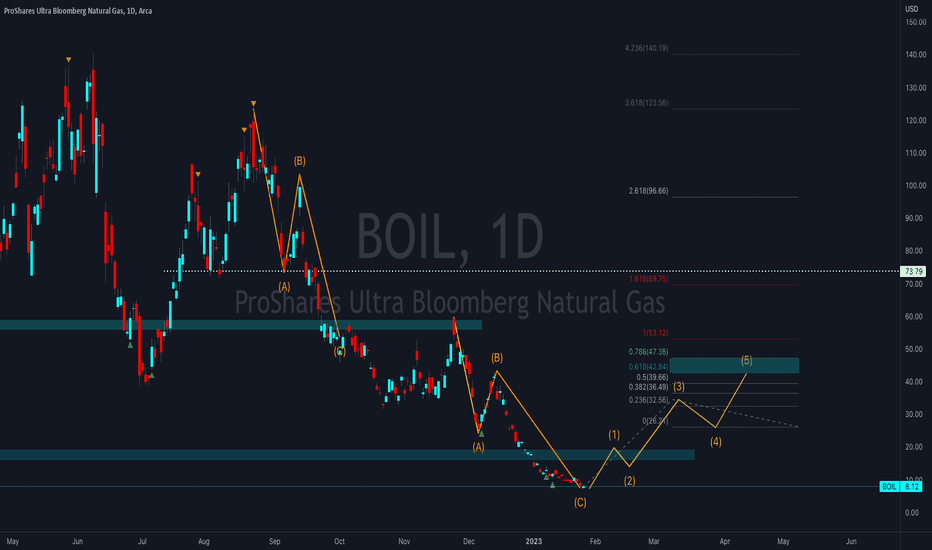Select the 0.382(36.49) Fibonacci level label
The image size is (932, 550).
tap(648, 387)
